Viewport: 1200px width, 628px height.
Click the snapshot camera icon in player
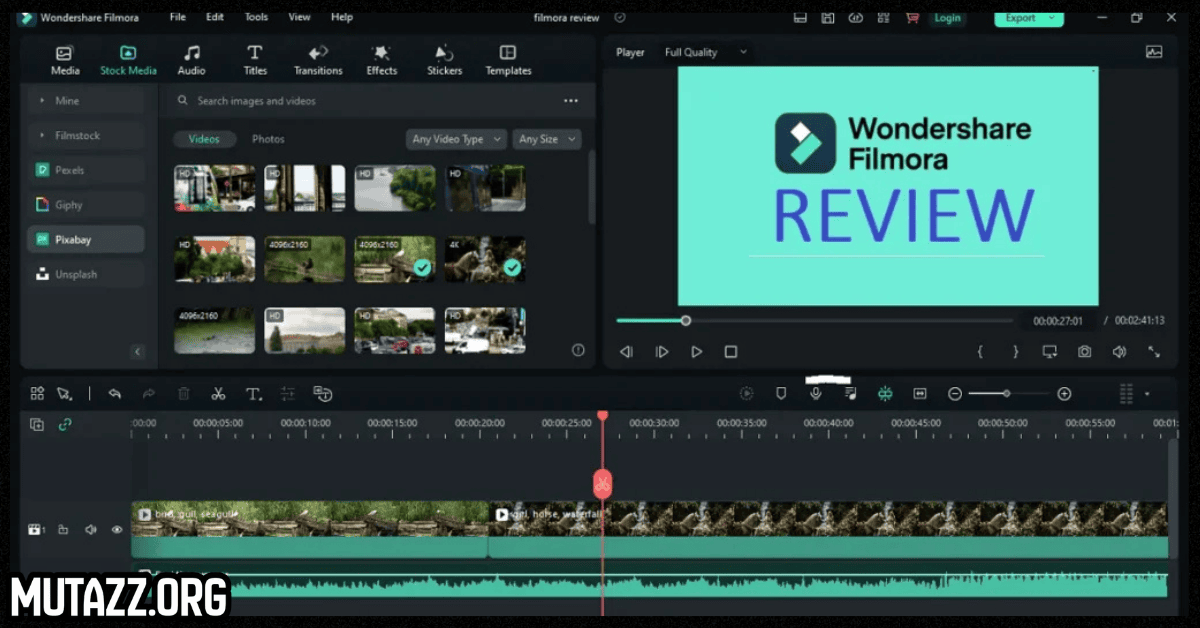click(1084, 352)
